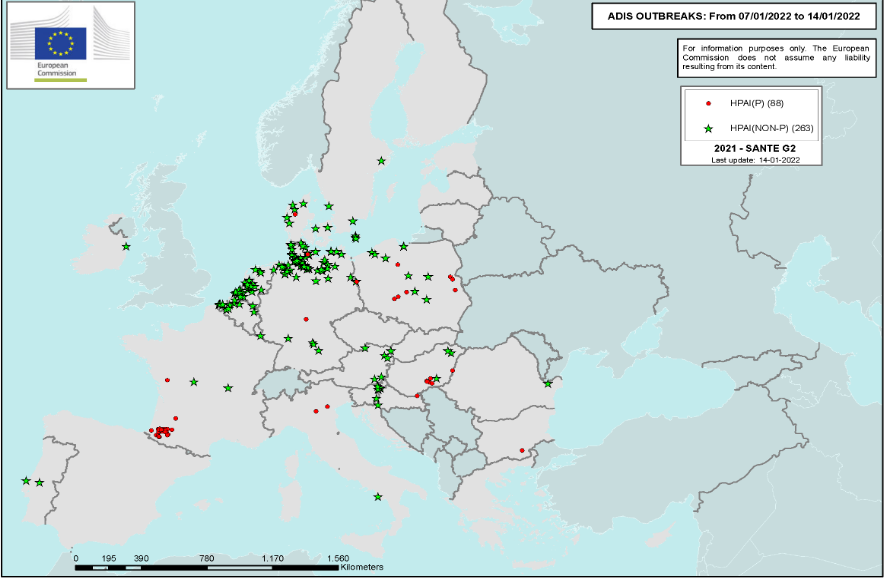The image size is (885, 580).
Task: Click the Kilometers scale bar label
Action: coord(361,567)
